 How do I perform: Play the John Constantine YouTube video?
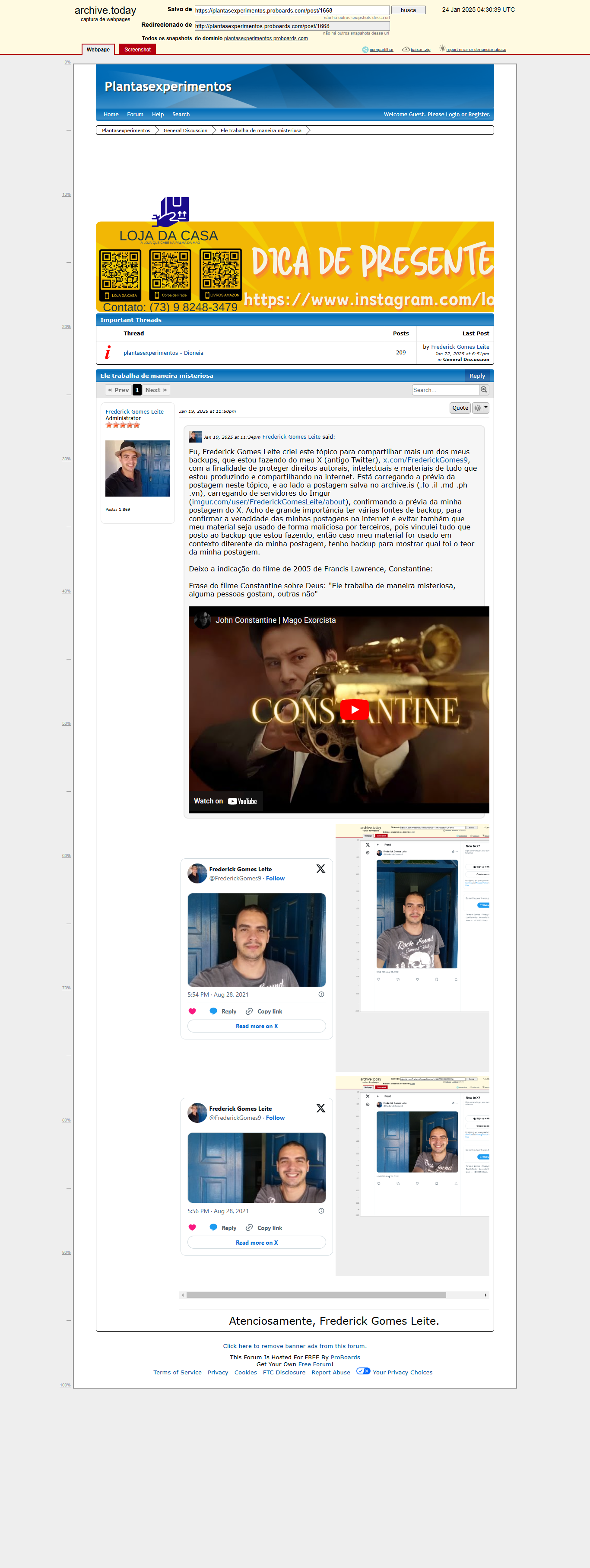pyautogui.click(x=354, y=710)
